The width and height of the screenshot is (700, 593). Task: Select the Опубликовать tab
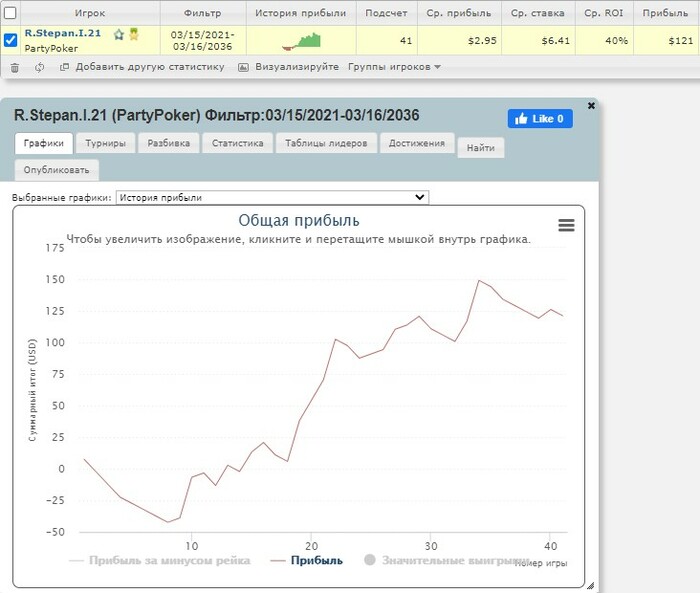[57, 170]
